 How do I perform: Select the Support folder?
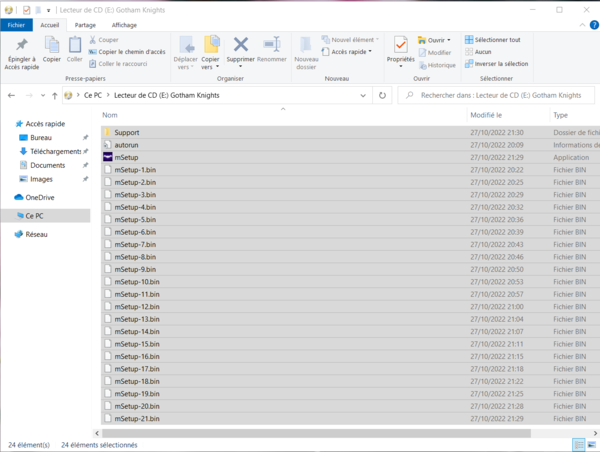click(127, 132)
